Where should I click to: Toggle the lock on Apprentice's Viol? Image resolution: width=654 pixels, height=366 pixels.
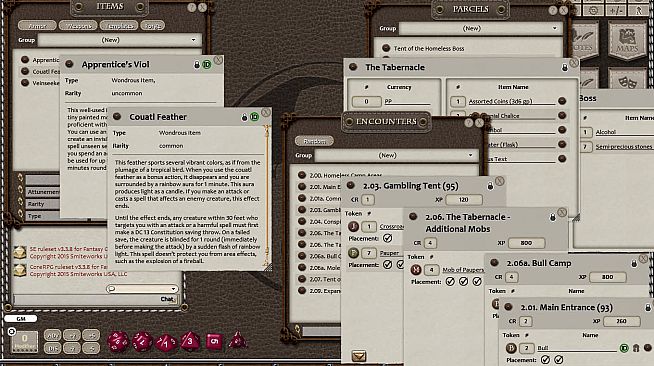[x=197, y=65]
